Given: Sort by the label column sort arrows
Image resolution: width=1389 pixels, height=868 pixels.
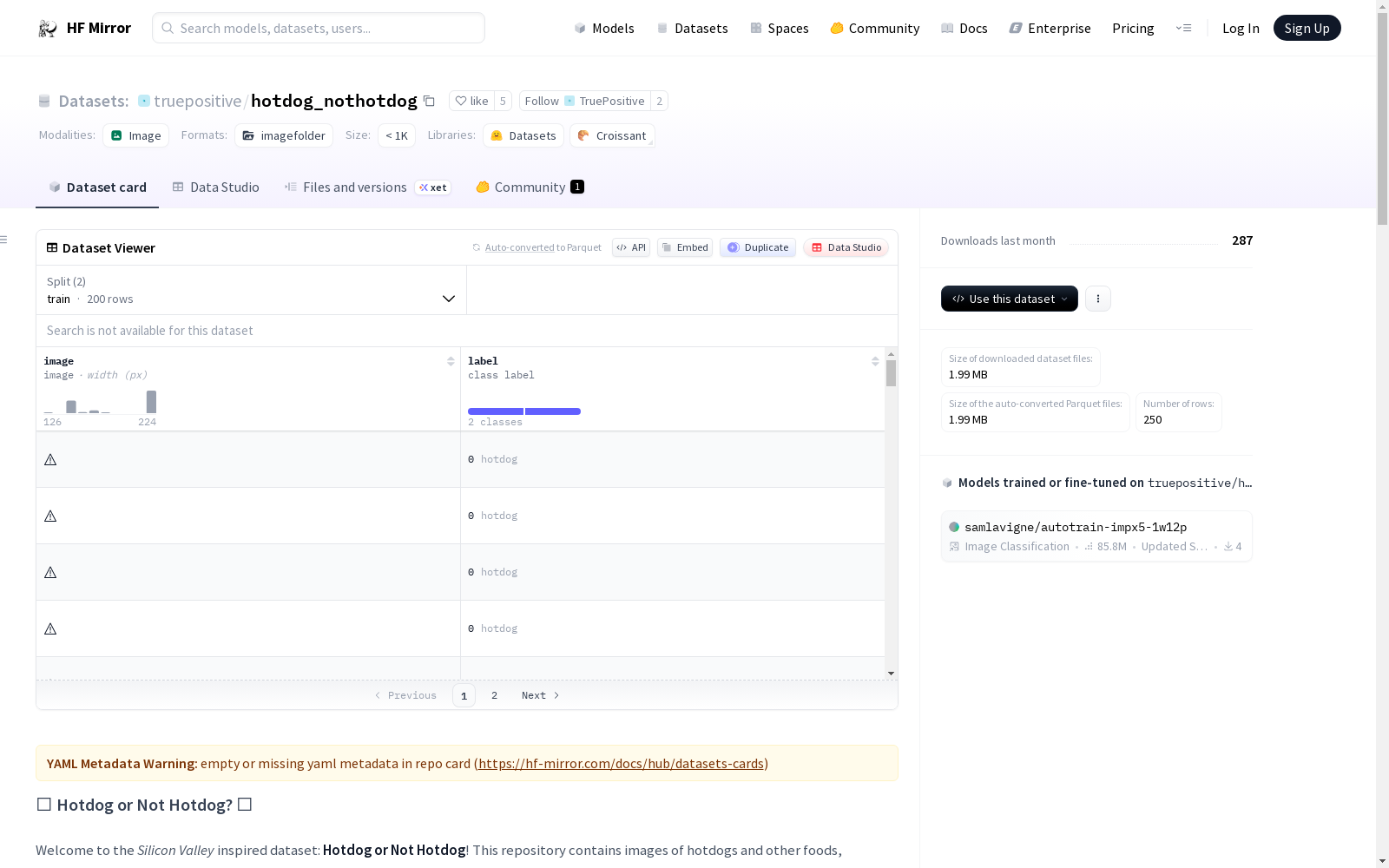Looking at the screenshot, I should coord(875,361).
